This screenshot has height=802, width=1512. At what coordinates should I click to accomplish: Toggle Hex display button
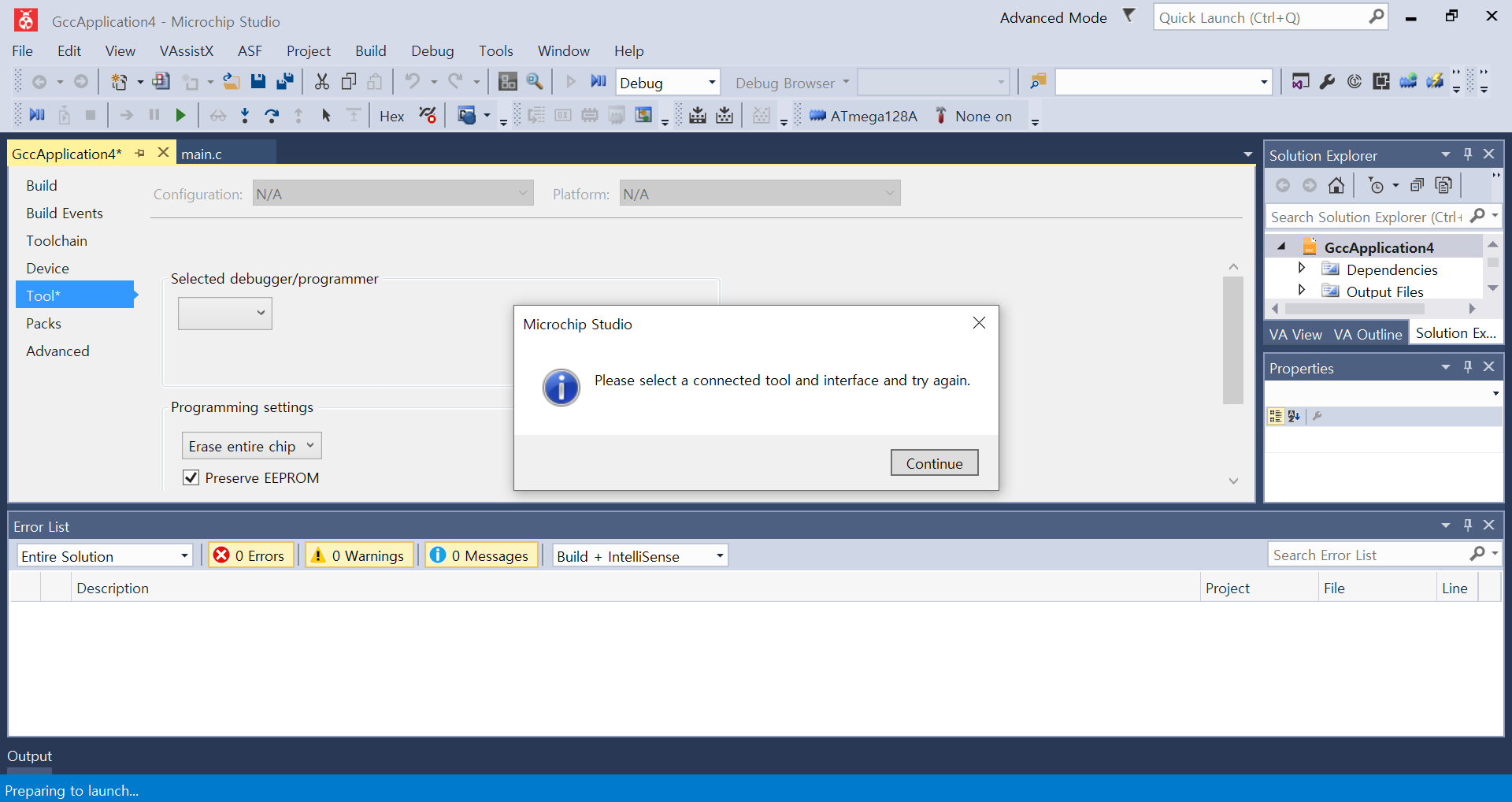[x=392, y=116]
